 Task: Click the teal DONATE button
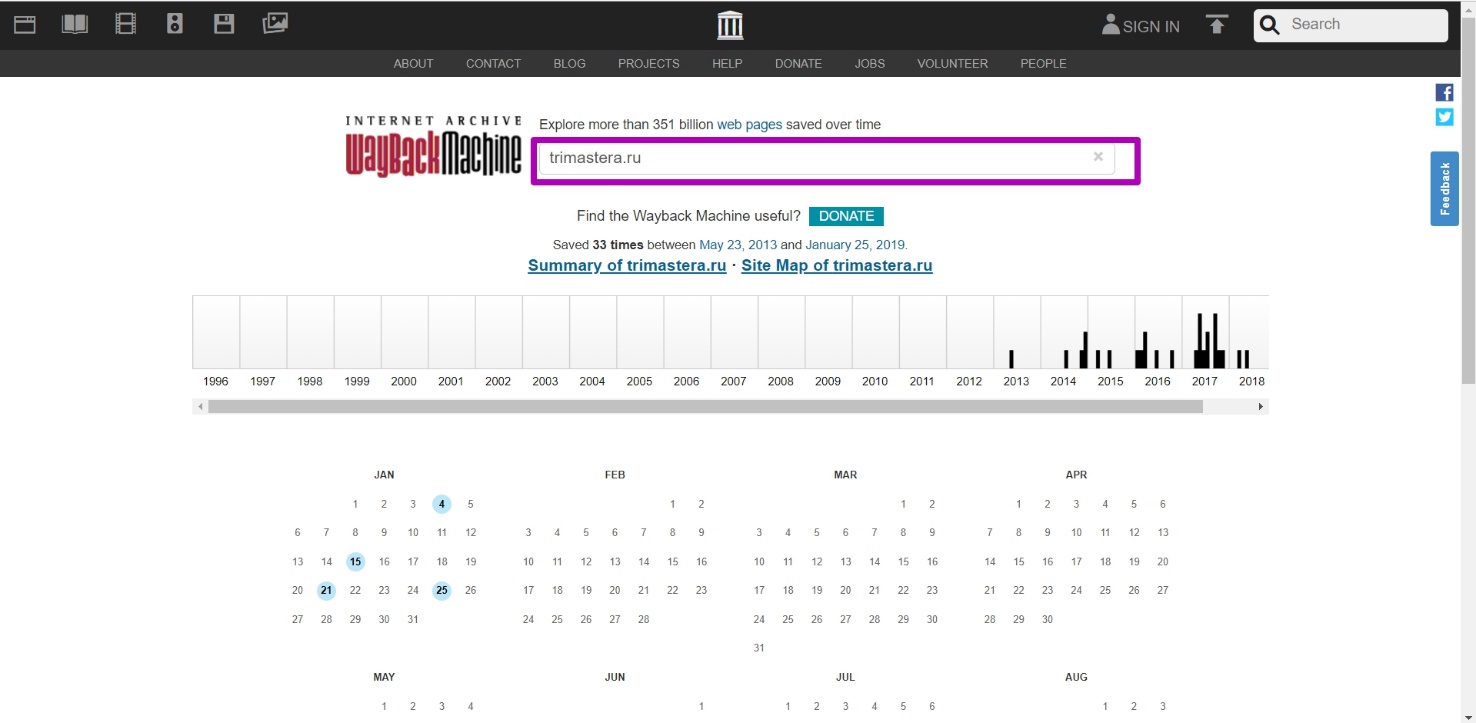(846, 216)
